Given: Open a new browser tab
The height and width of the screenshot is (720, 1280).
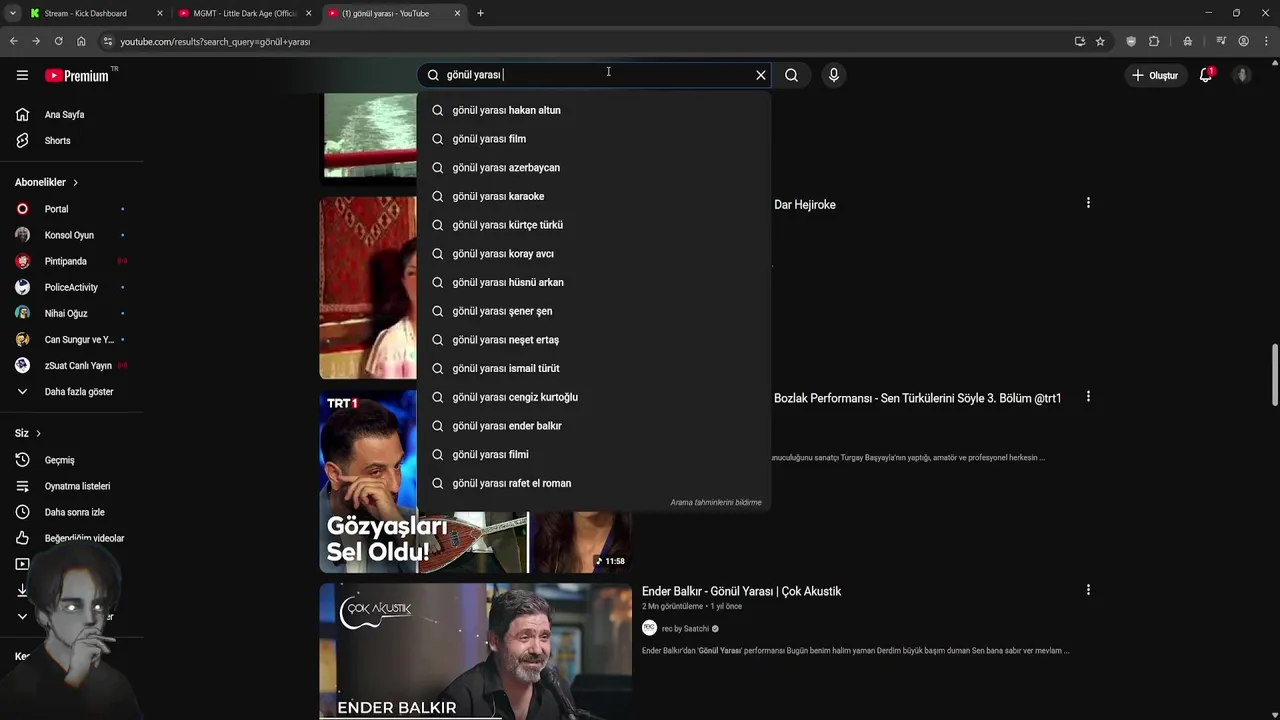Looking at the screenshot, I should coord(480,13).
